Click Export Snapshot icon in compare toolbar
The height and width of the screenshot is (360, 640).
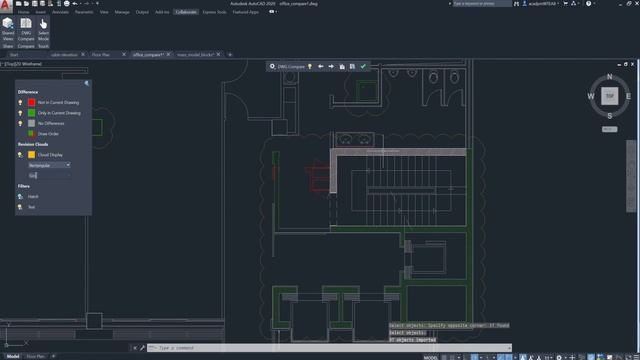[352, 66]
